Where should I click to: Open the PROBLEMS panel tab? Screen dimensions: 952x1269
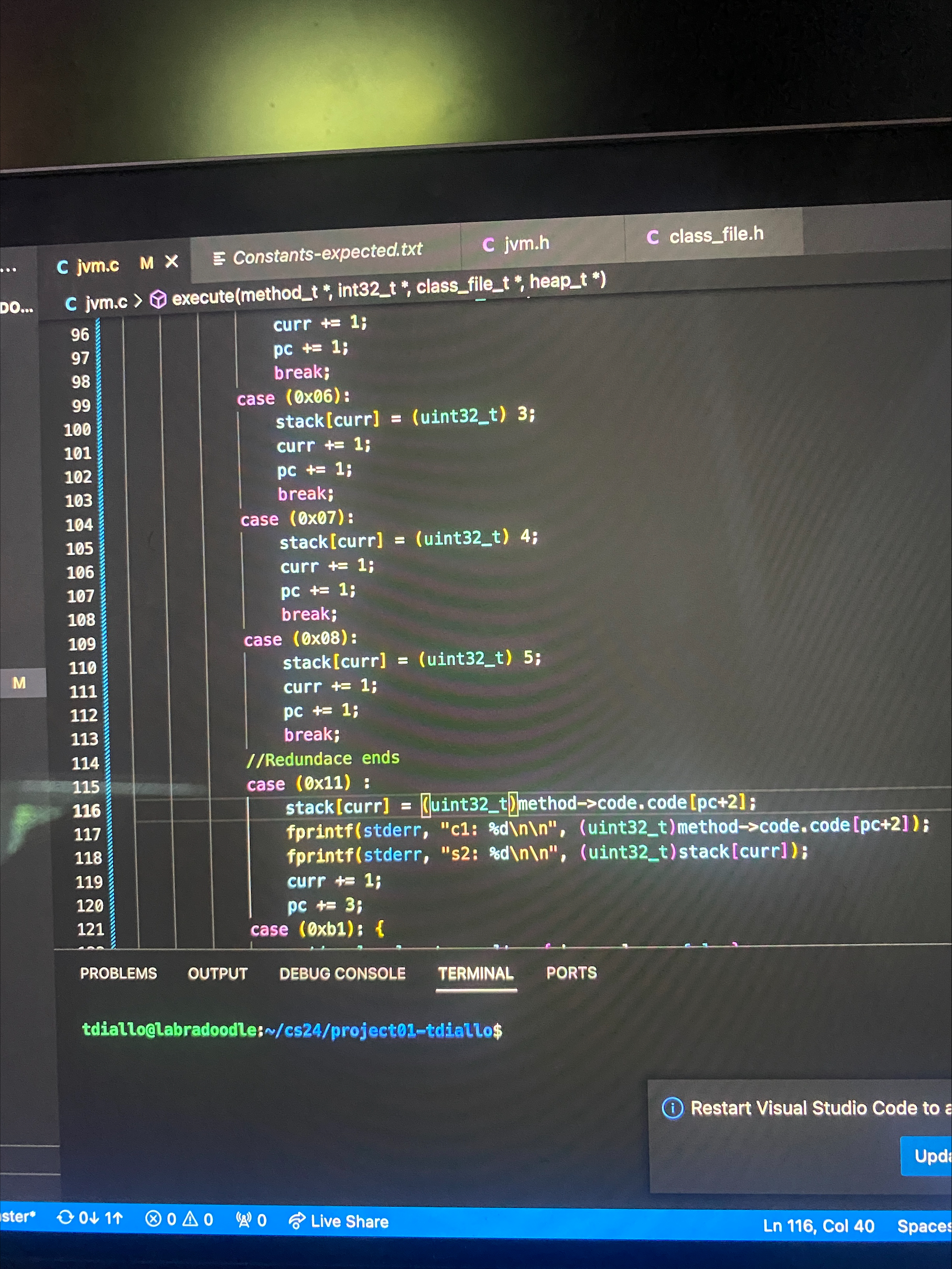(x=118, y=974)
